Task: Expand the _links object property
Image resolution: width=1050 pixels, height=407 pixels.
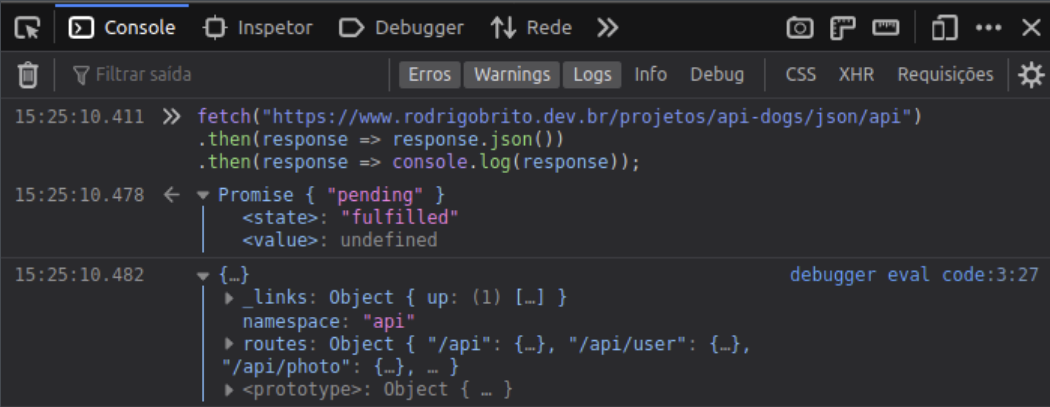Action: point(231,297)
